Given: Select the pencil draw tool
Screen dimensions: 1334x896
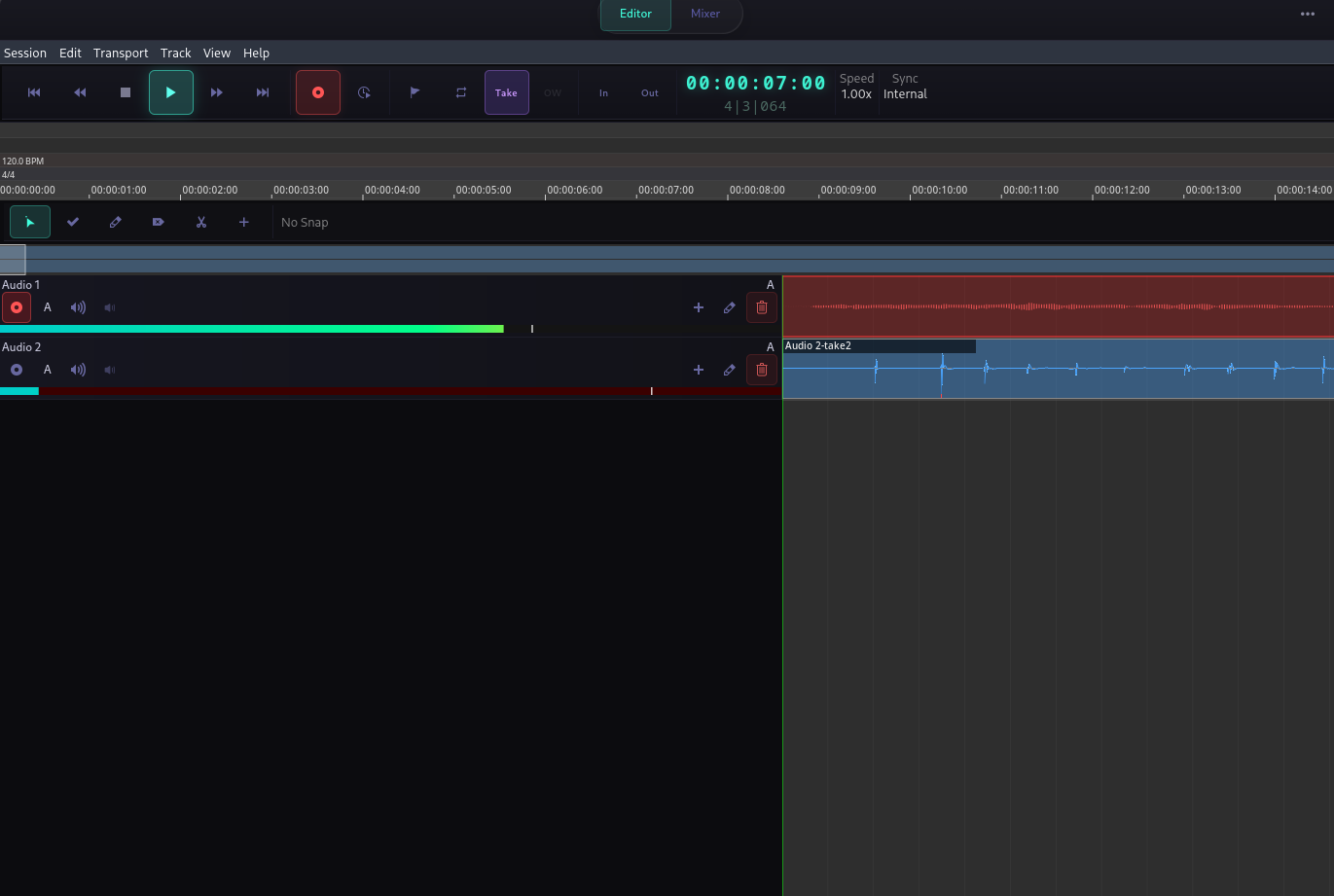Looking at the screenshot, I should 116,222.
